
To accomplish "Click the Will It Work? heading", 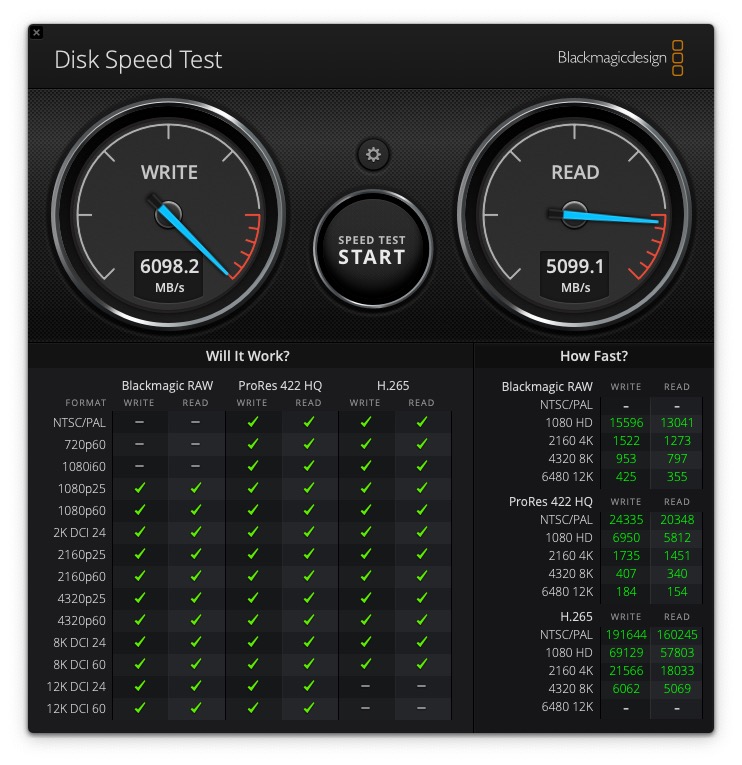I will (x=247, y=356).
